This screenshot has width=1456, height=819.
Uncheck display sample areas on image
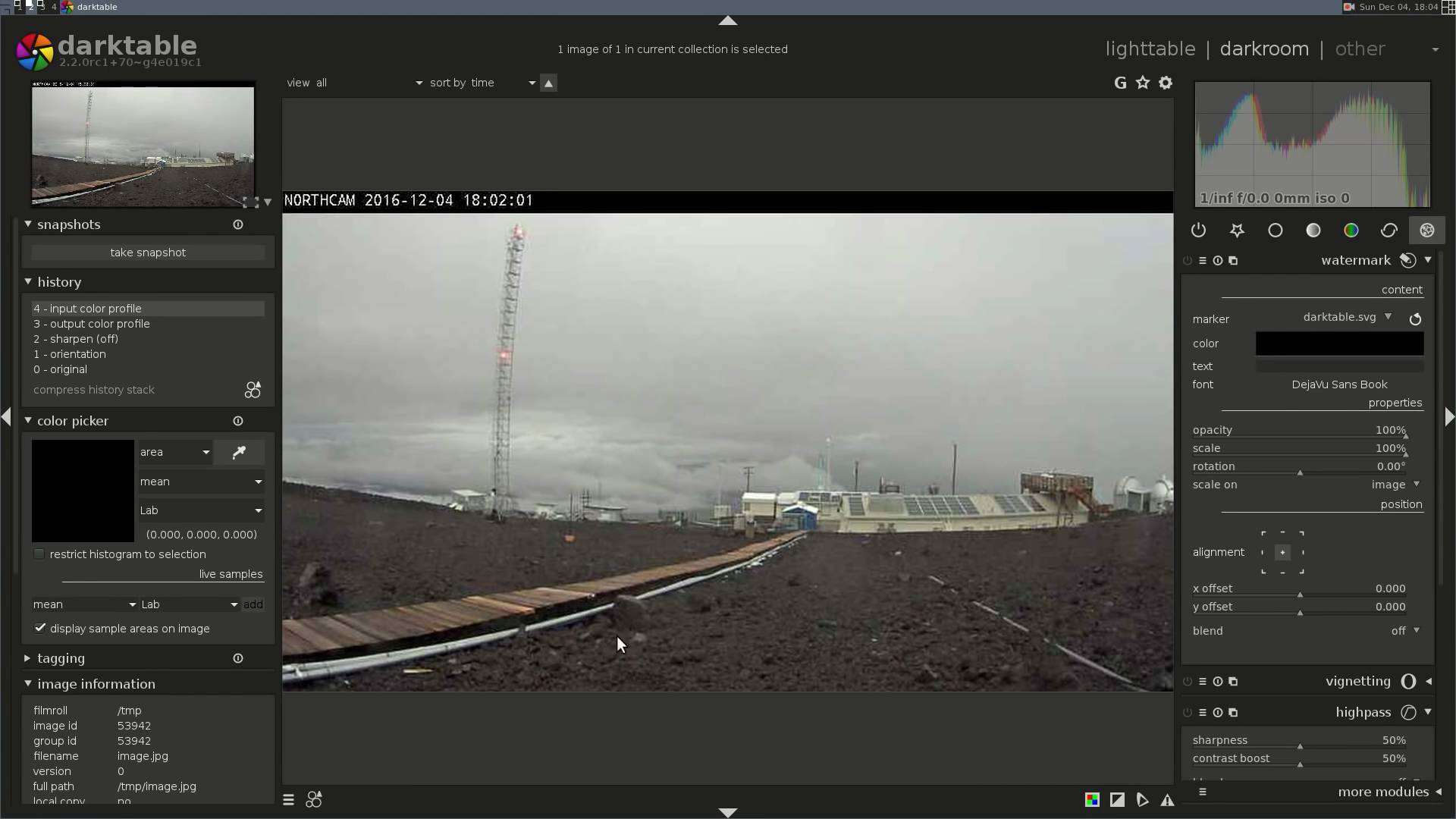pyautogui.click(x=39, y=629)
